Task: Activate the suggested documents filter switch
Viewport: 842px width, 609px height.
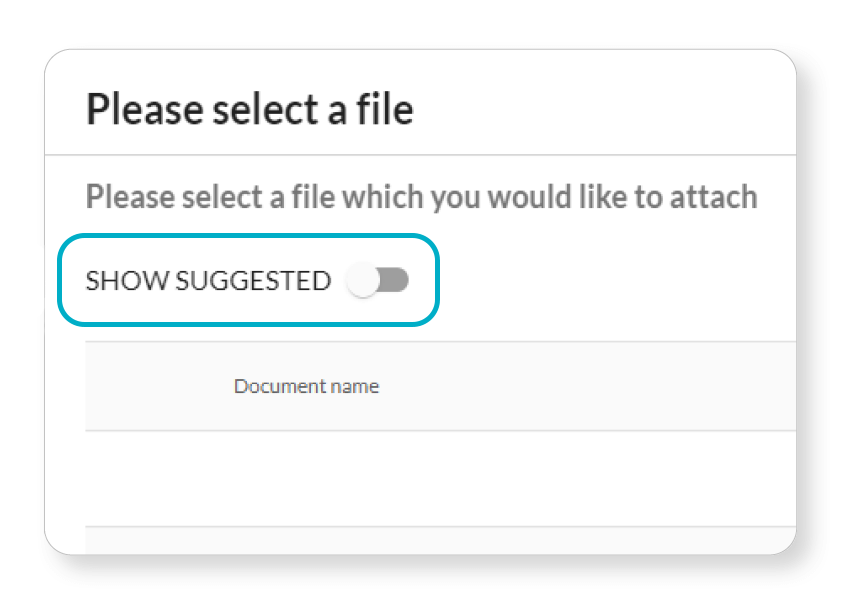Action: [x=378, y=281]
